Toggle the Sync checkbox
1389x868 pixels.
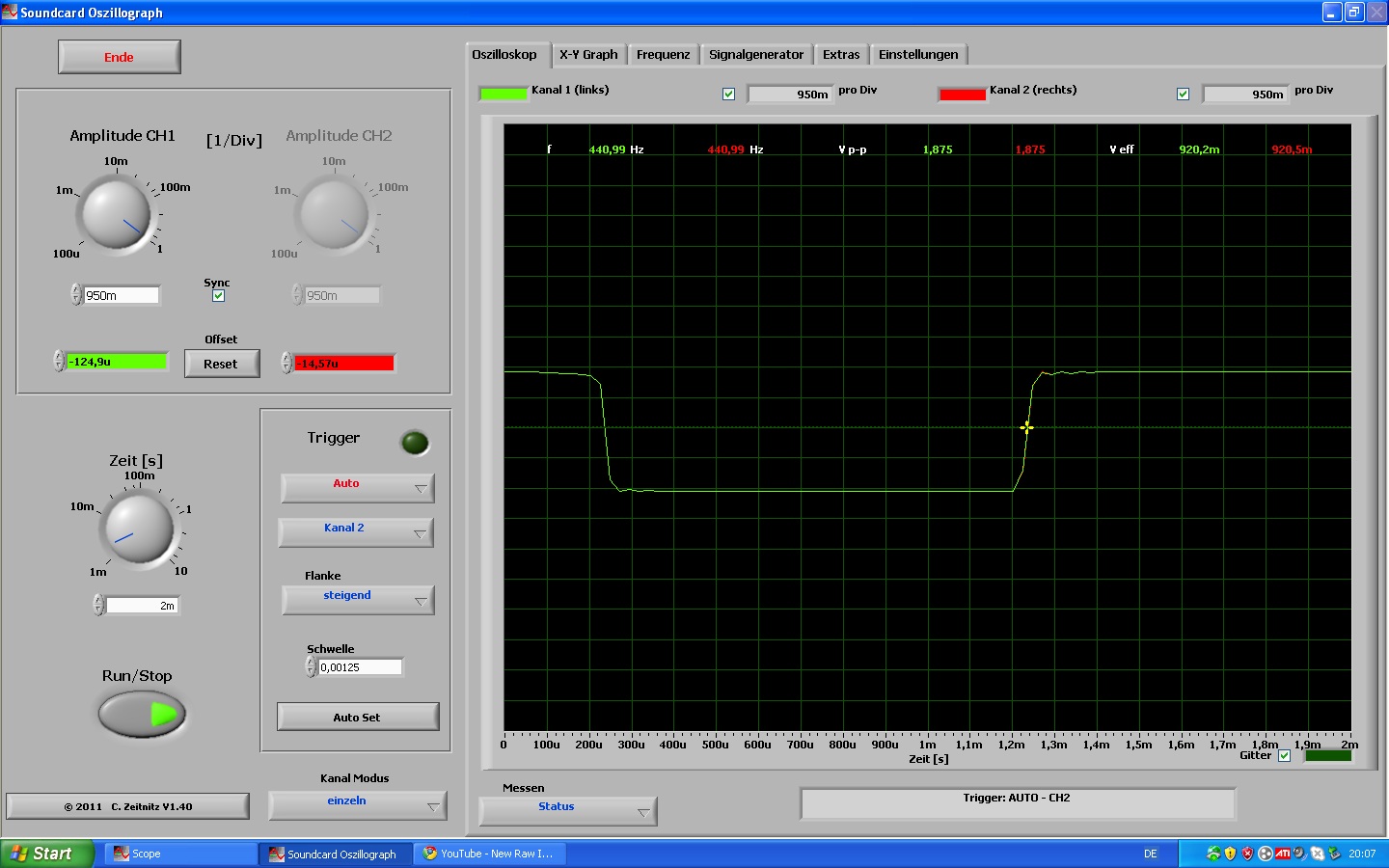click(x=219, y=296)
